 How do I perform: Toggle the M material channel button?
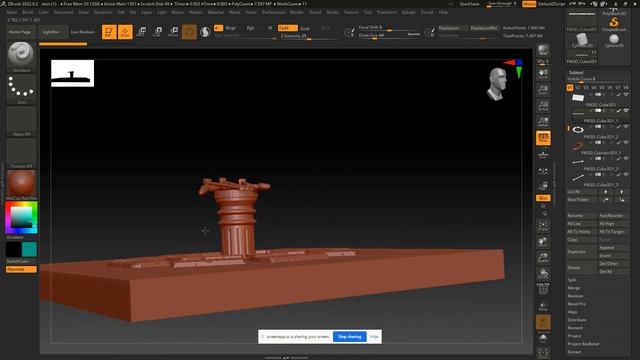pos(270,28)
